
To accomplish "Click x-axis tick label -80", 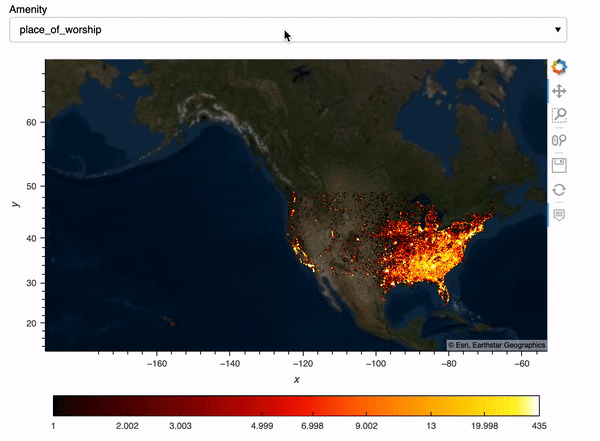I will pos(449,364).
